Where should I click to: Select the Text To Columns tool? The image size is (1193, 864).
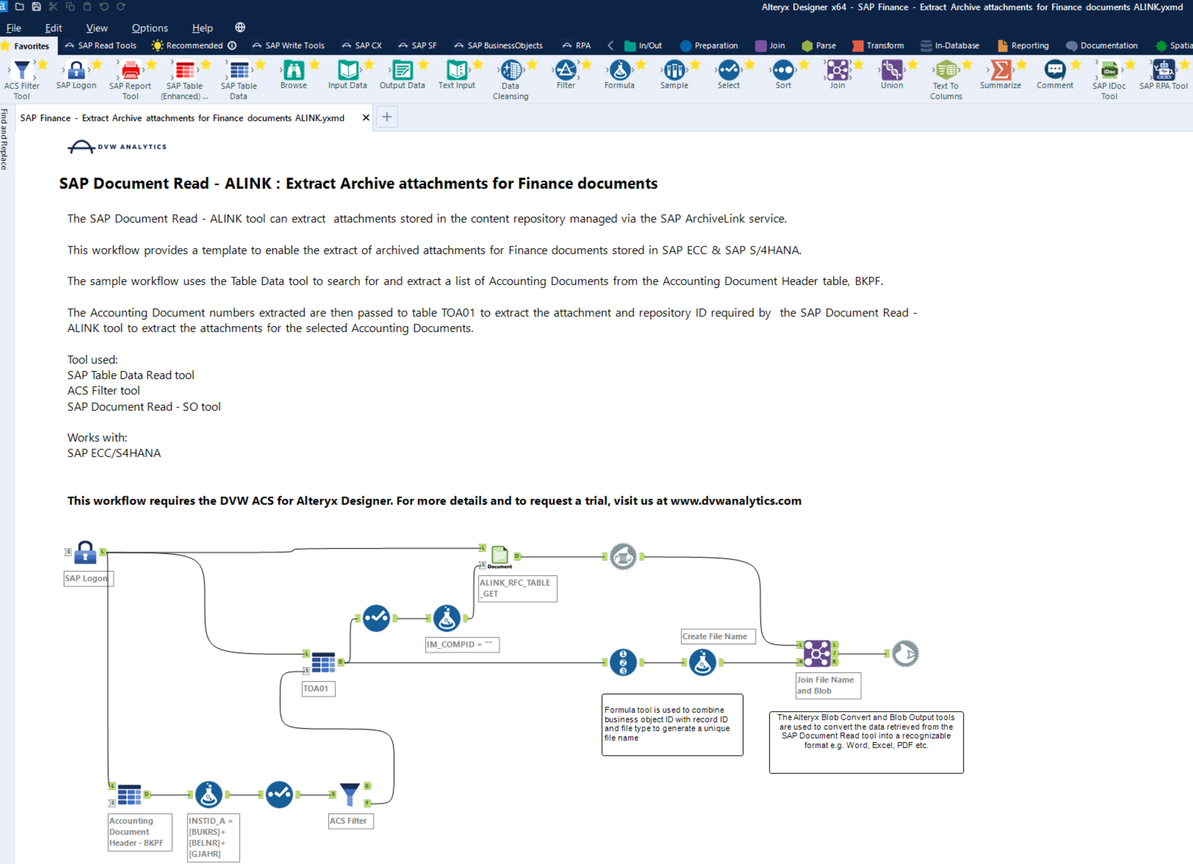tap(945, 72)
